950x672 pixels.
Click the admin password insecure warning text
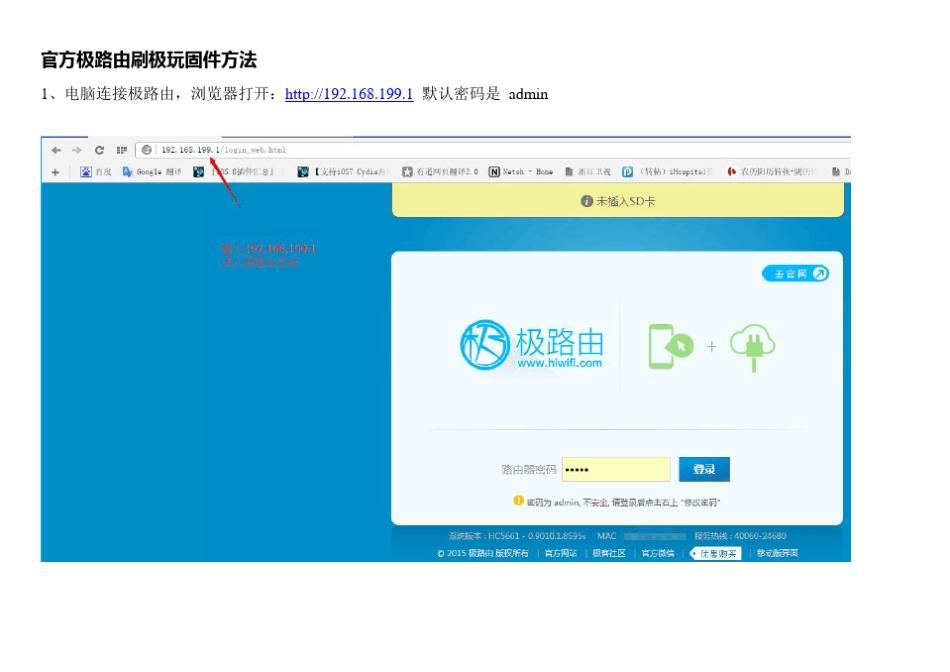point(623,502)
